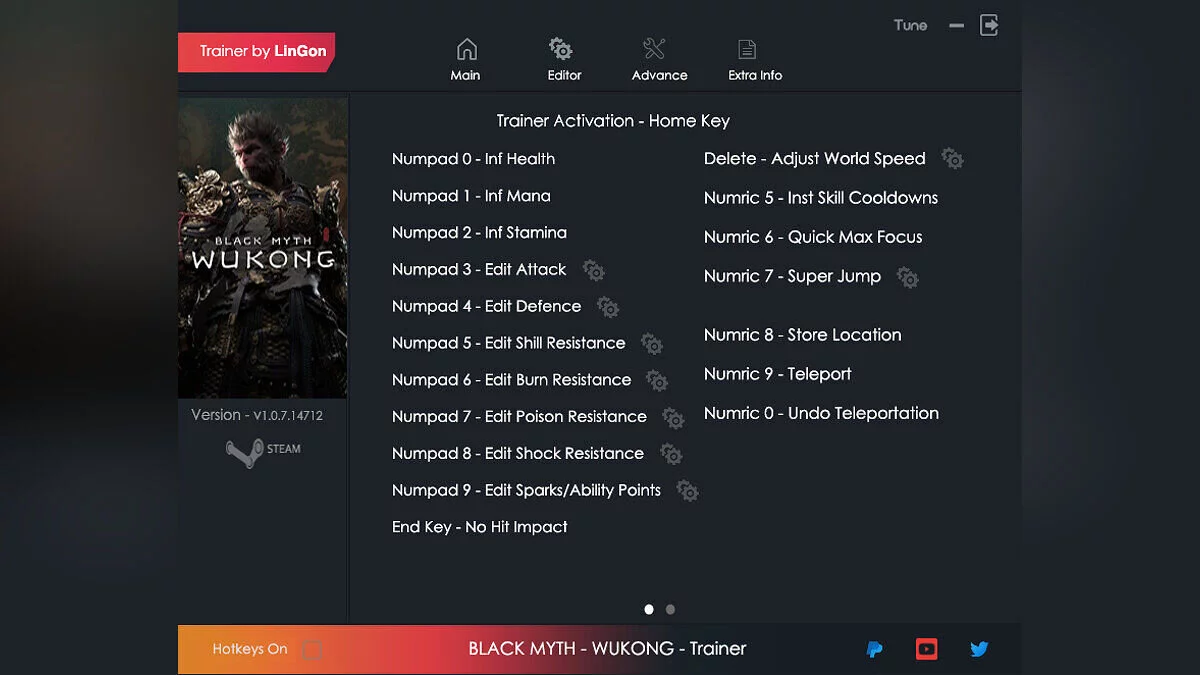Click the Super Jump gear icon
The width and height of the screenshot is (1200, 675).
pos(907,278)
